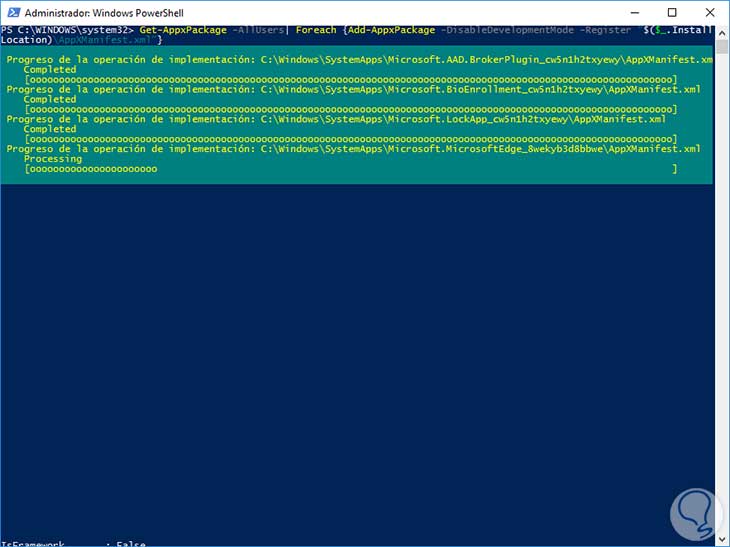This screenshot has width=730, height=547.
Task: Close the Windows PowerShell window
Action: (710, 13)
